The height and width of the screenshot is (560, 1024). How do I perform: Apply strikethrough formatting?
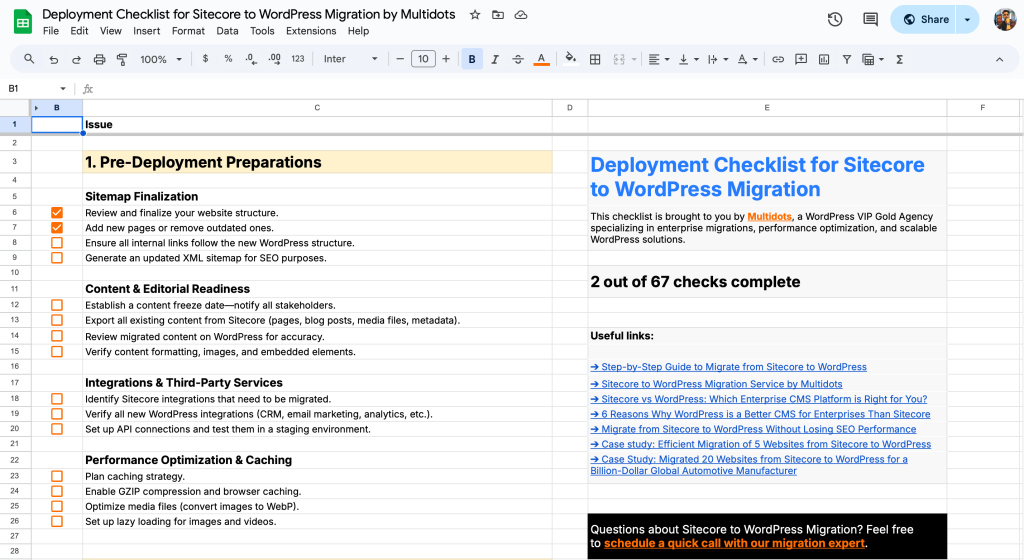(518, 59)
